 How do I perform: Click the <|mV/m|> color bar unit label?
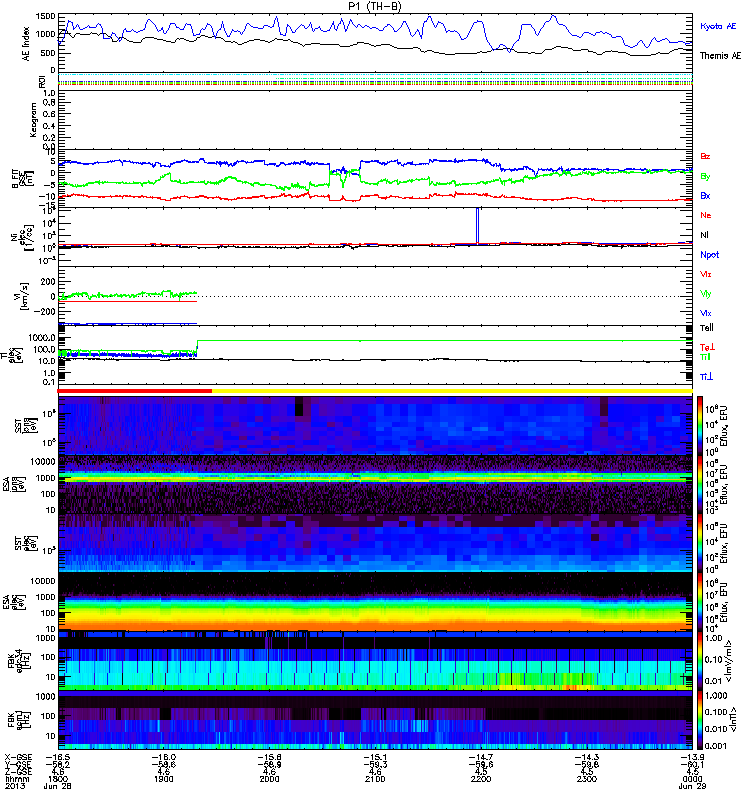point(729,661)
